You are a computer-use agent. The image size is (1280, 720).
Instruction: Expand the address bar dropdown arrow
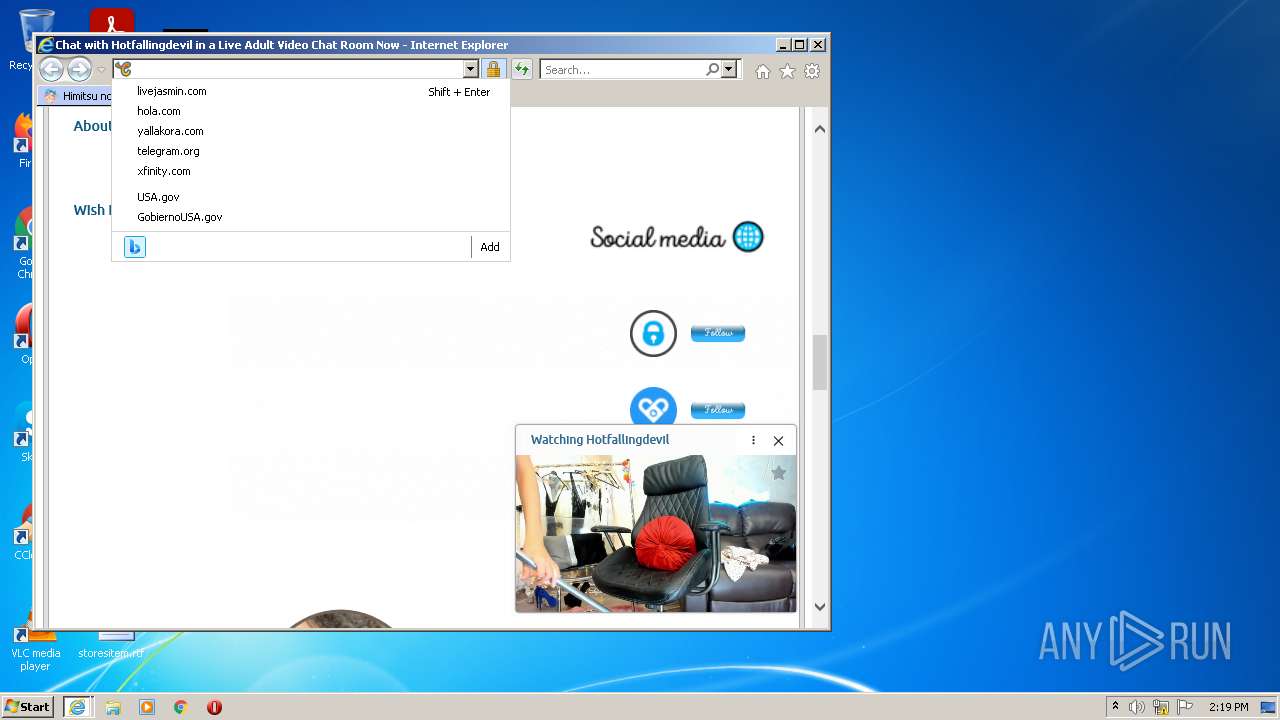tap(470, 69)
